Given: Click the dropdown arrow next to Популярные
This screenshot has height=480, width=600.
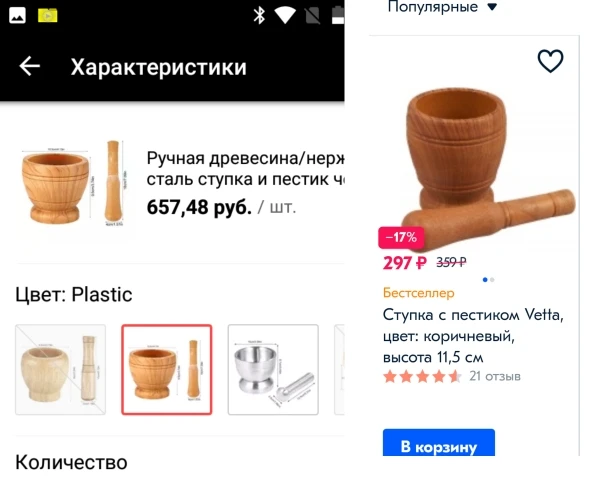Looking at the screenshot, I should pos(492,7).
